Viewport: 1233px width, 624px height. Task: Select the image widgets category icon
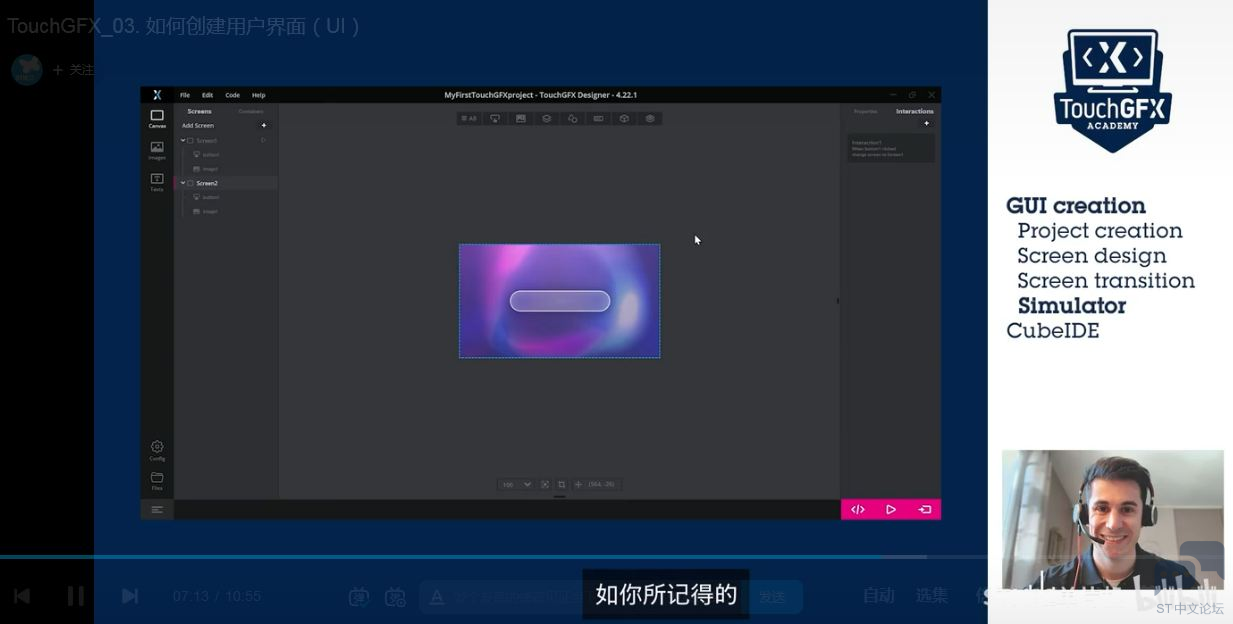[x=521, y=118]
